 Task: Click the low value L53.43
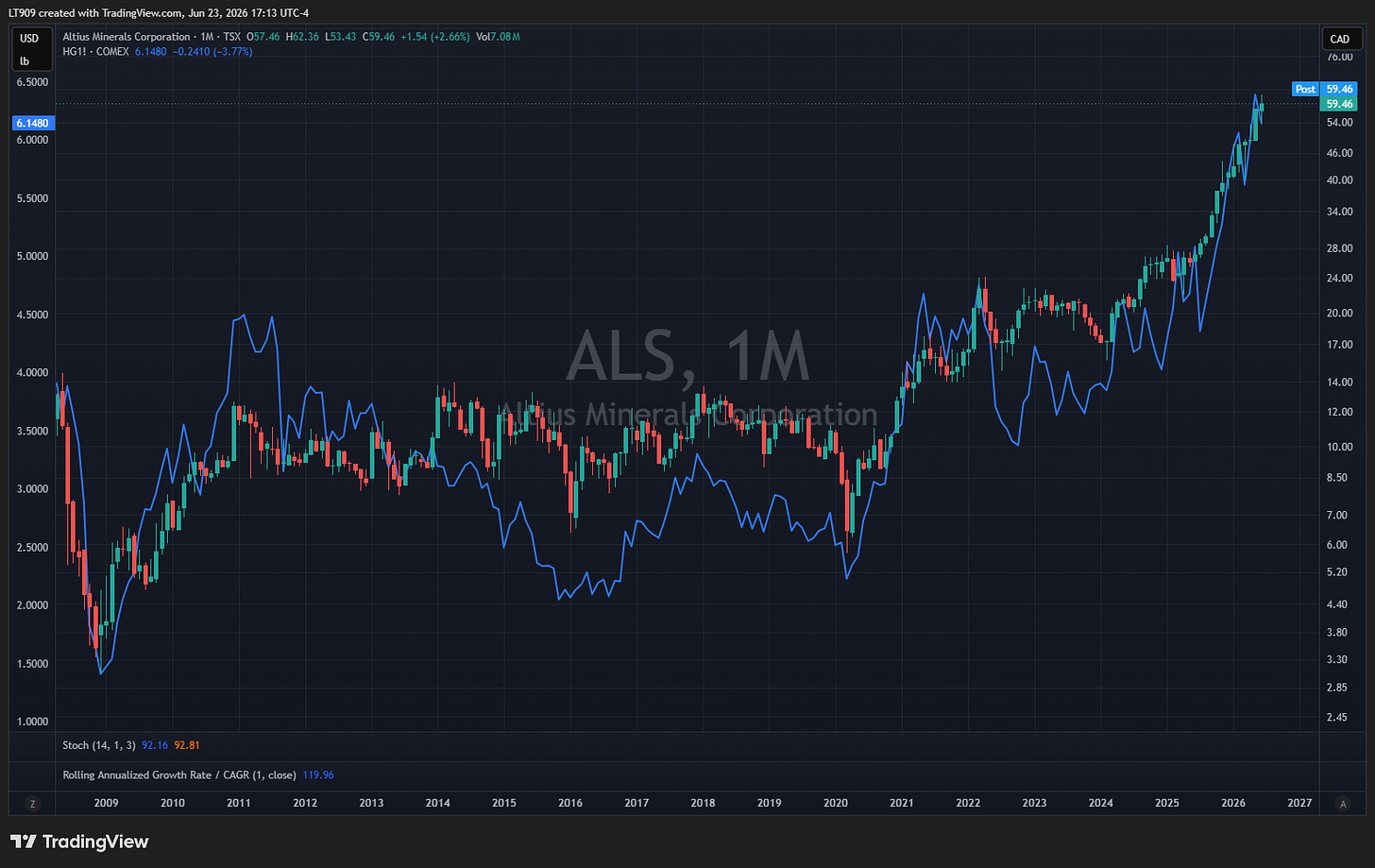340,37
